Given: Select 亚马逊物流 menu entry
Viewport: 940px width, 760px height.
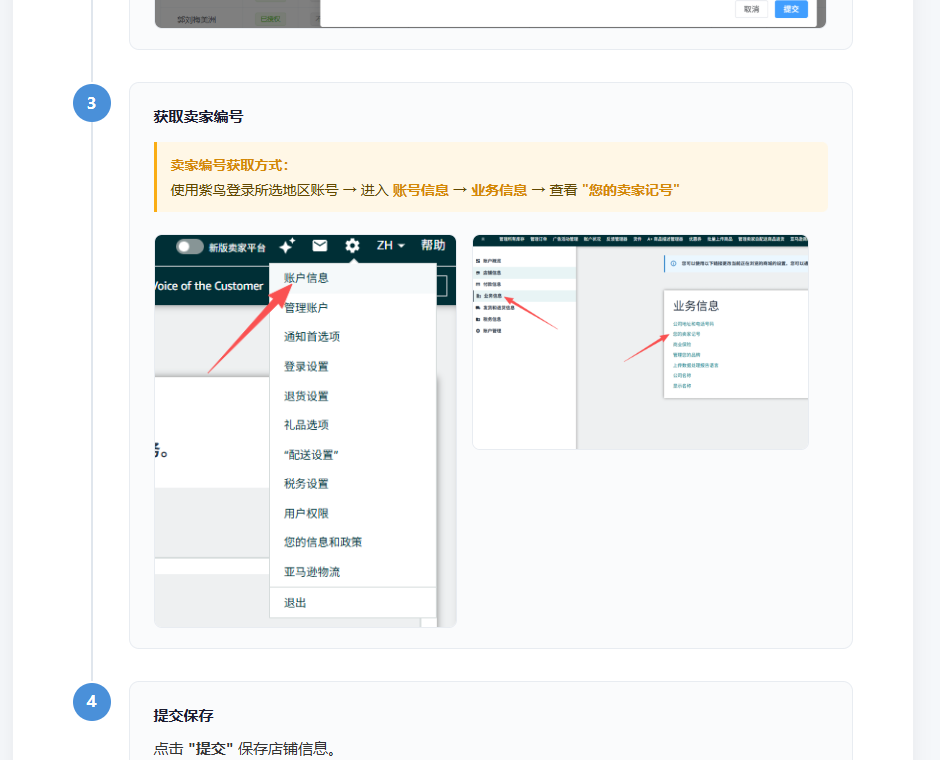Looking at the screenshot, I should click(x=312, y=572).
